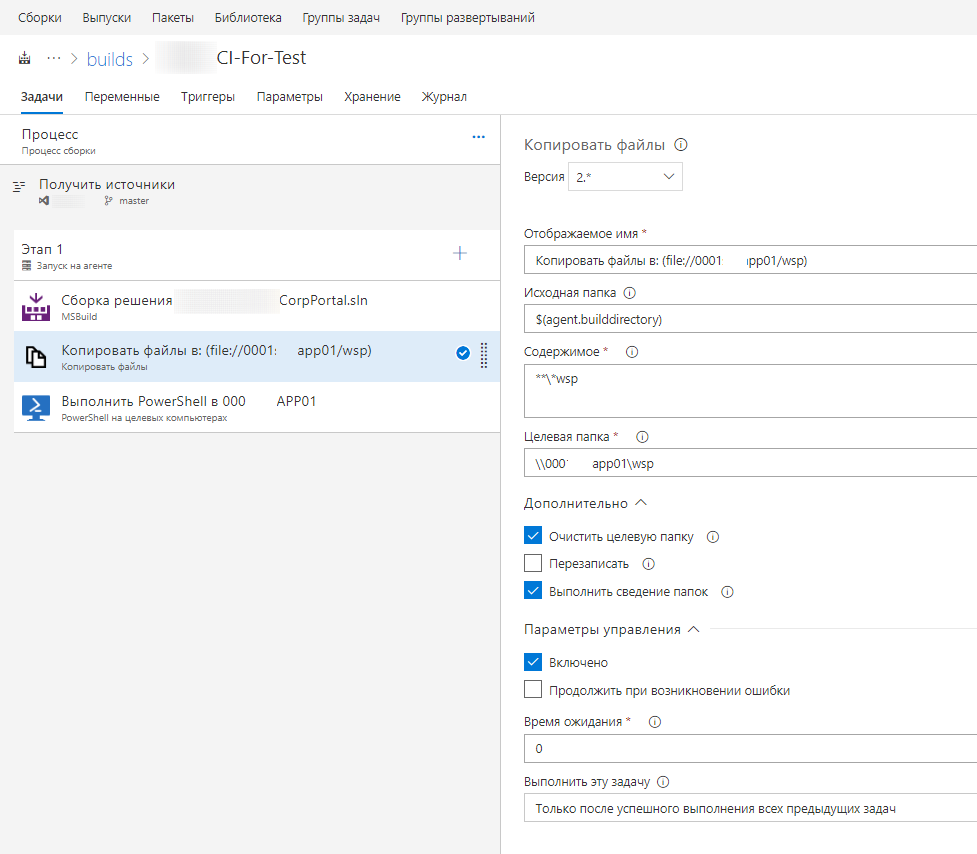This screenshot has height=854, width=977.
Task: Uncheck Очистить целевую папку checkbox
Action: (x=533, y=536)
